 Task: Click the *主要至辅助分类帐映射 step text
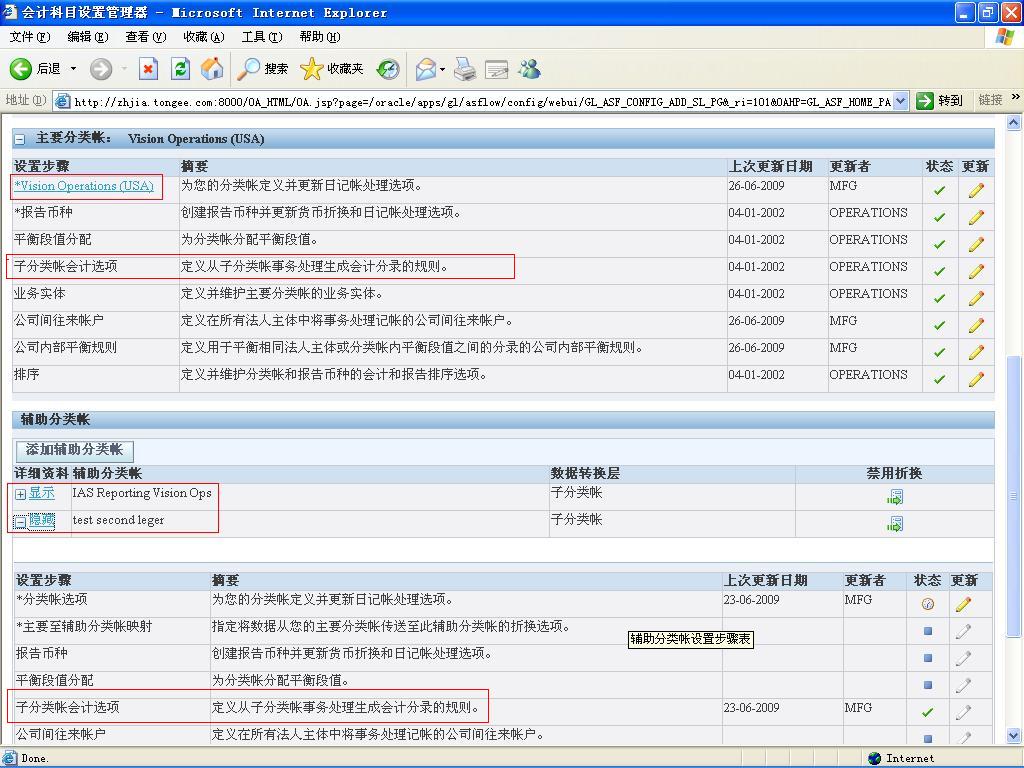[84, 627]
